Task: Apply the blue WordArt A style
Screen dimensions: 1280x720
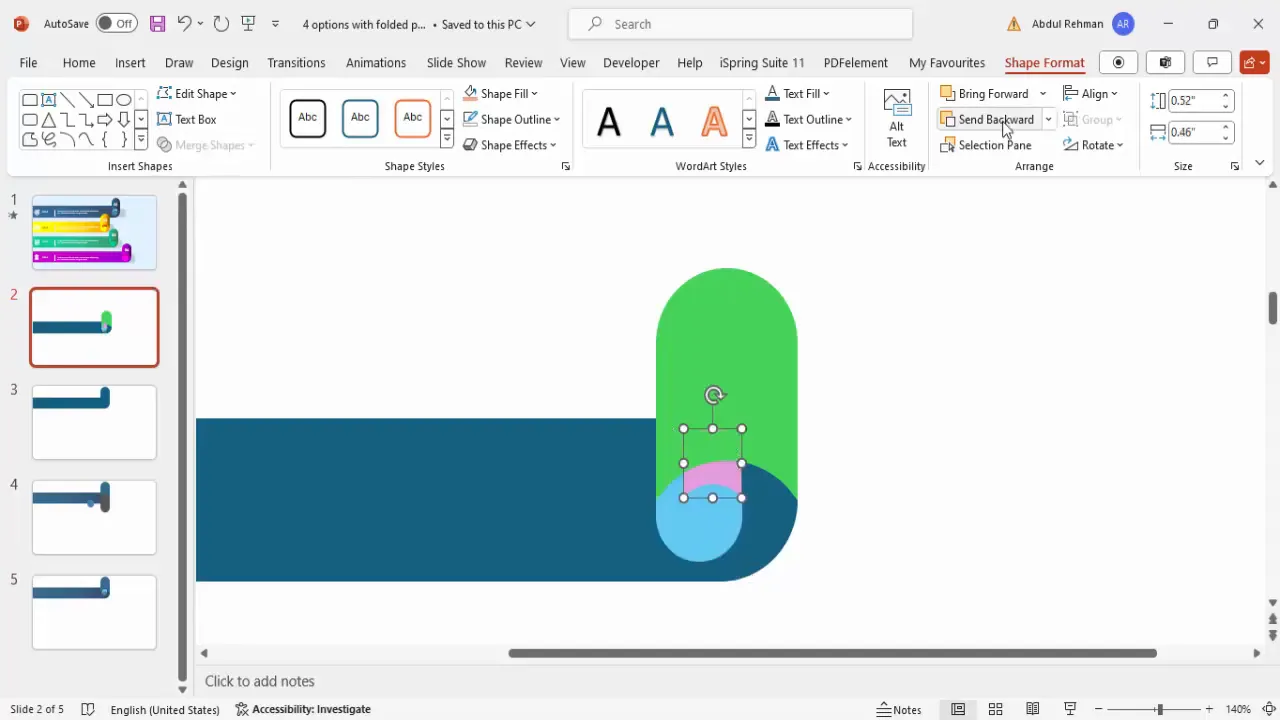Action: point(662,121)
